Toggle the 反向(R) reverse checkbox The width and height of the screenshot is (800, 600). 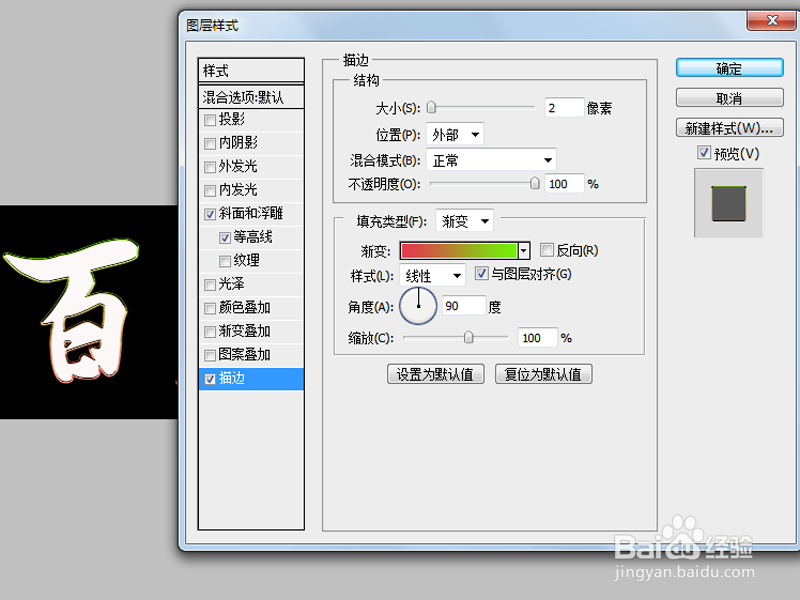[x=546, y=250]
